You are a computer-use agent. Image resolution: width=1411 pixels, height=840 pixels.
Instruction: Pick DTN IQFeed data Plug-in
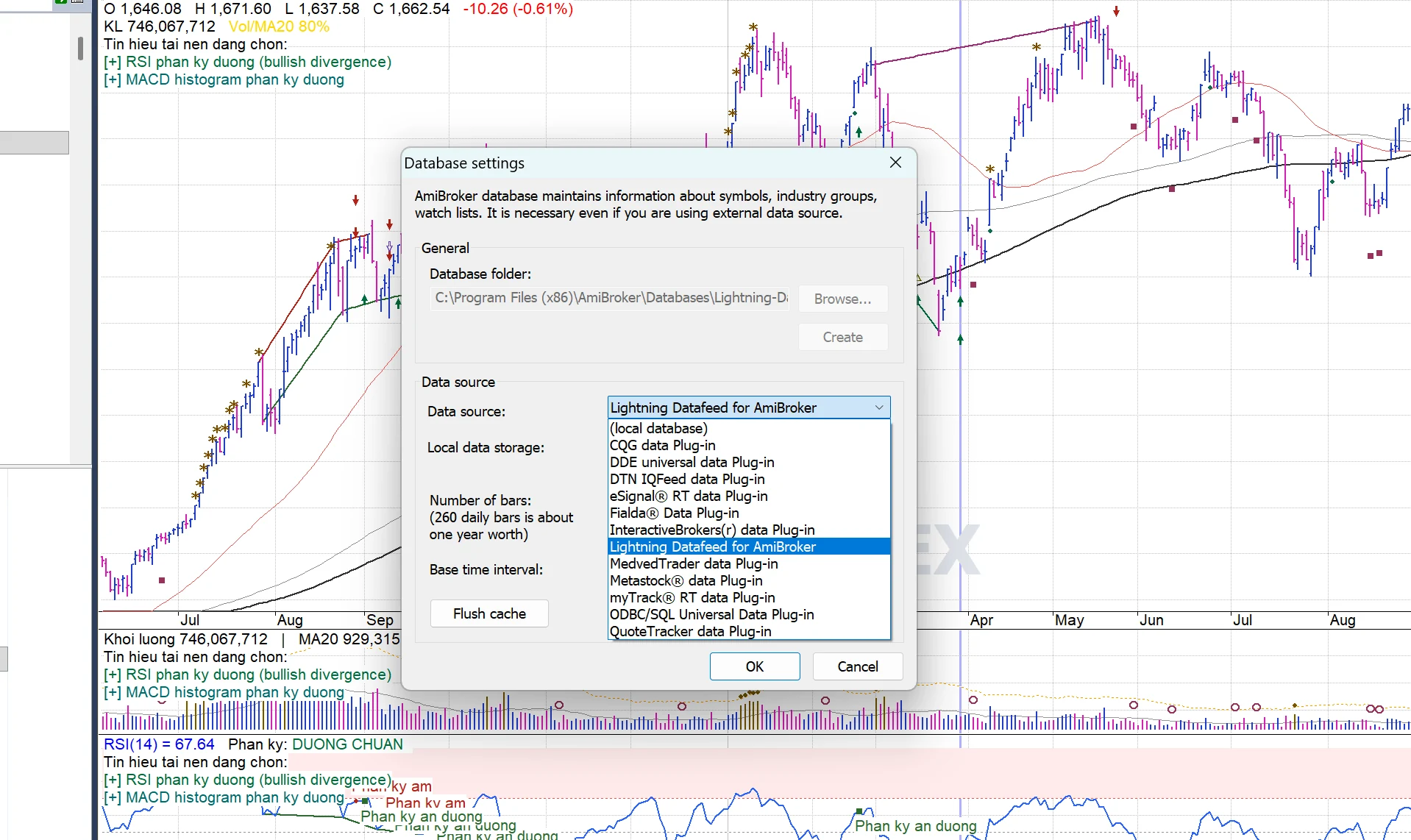click(x=749, y=479)
